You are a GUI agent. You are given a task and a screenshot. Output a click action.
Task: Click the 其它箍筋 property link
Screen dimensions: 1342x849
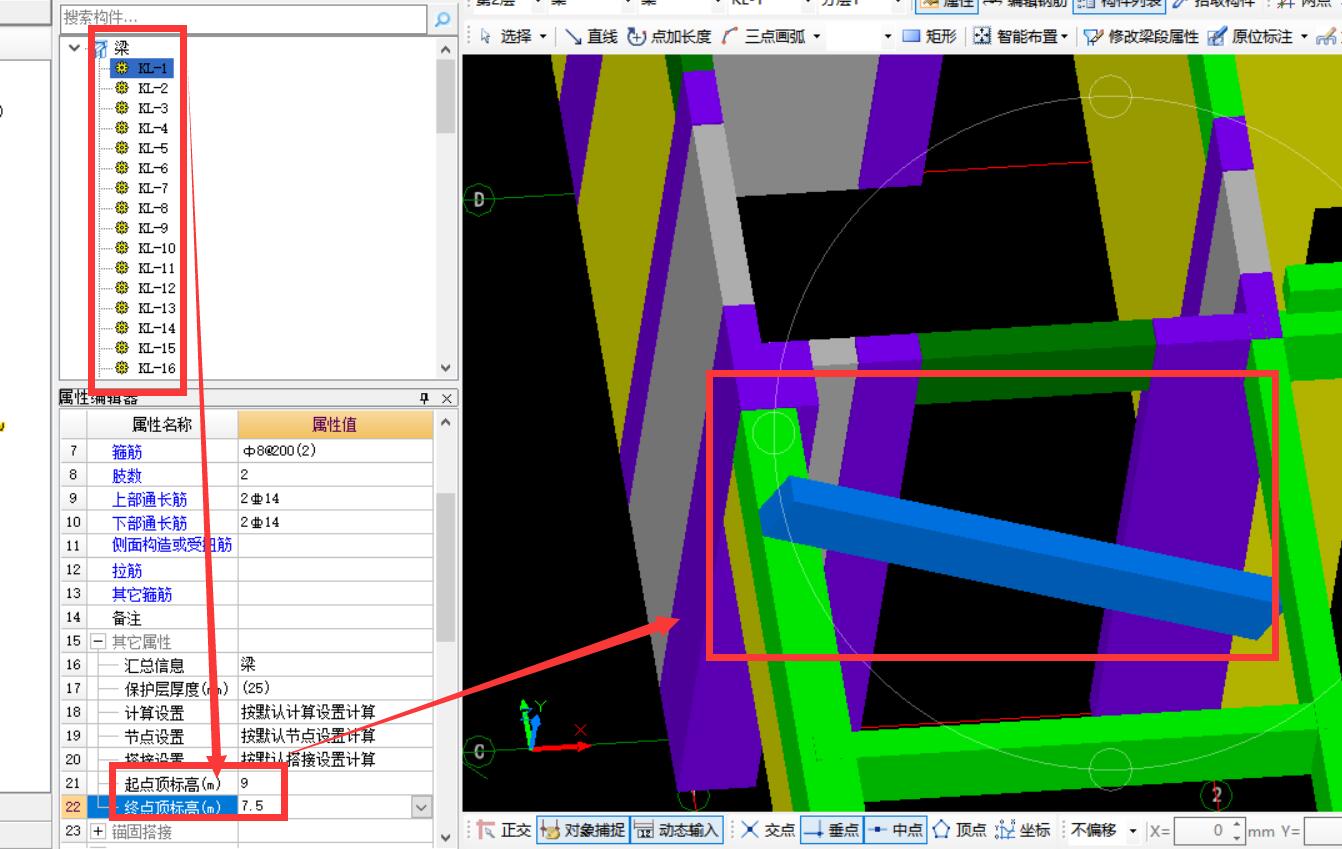click(142, 594)
